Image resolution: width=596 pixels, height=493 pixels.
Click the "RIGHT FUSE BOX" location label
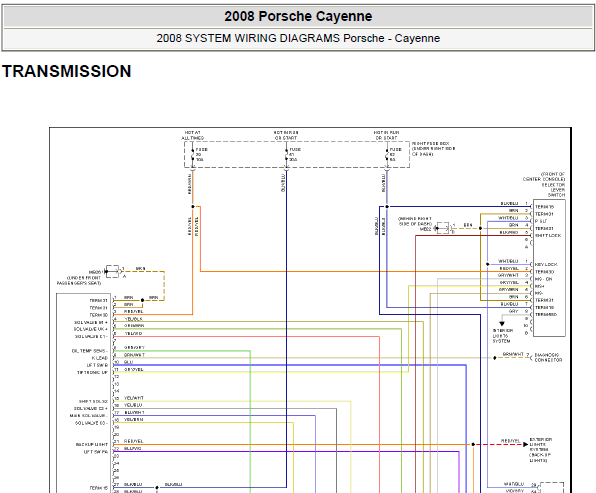tap(433, 149)
